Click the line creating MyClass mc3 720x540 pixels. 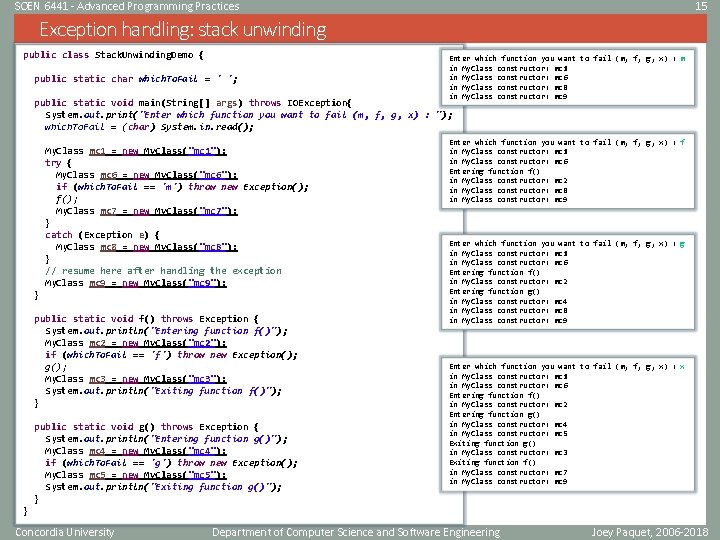coord(135,379)
